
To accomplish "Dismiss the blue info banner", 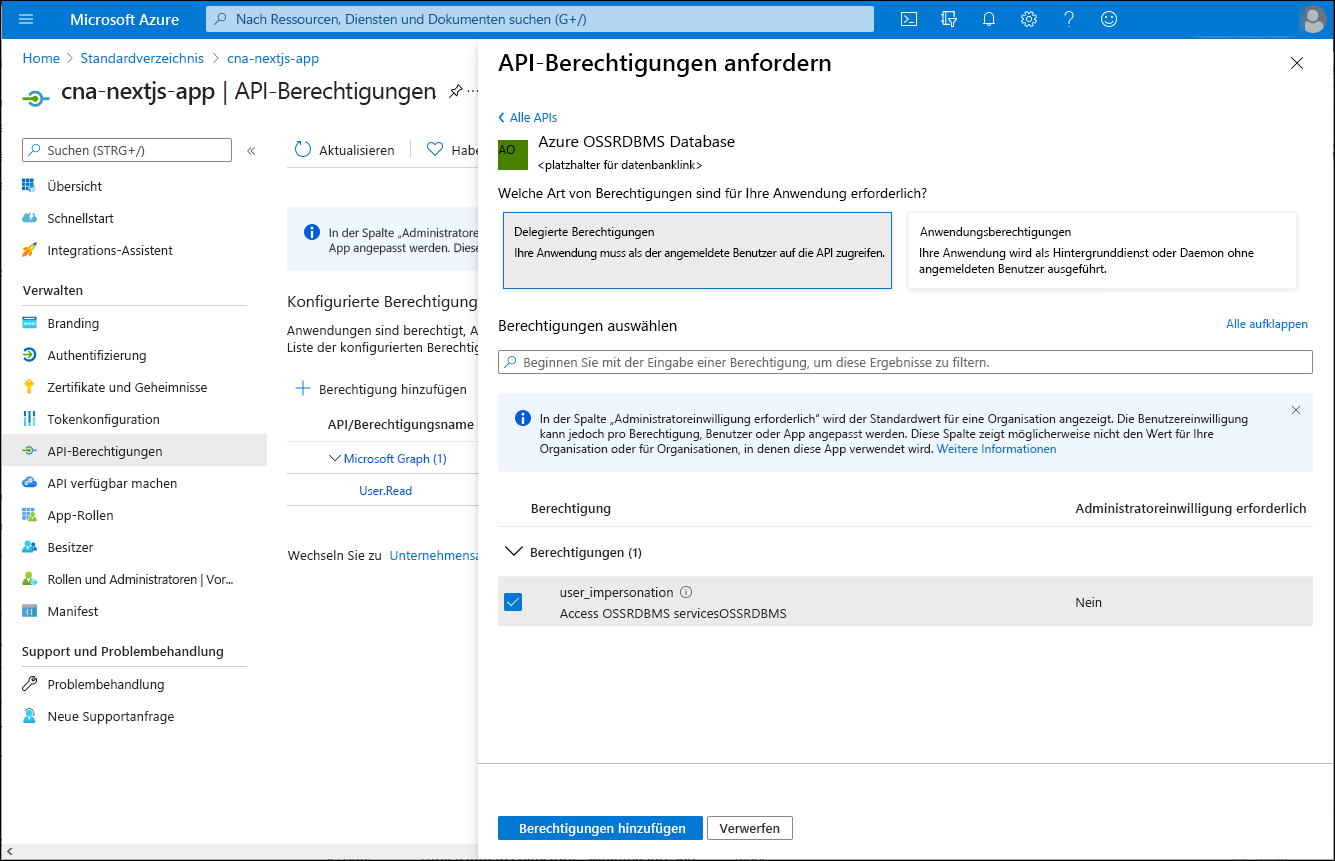I will pyautogui.click(x=1296, y=410).
